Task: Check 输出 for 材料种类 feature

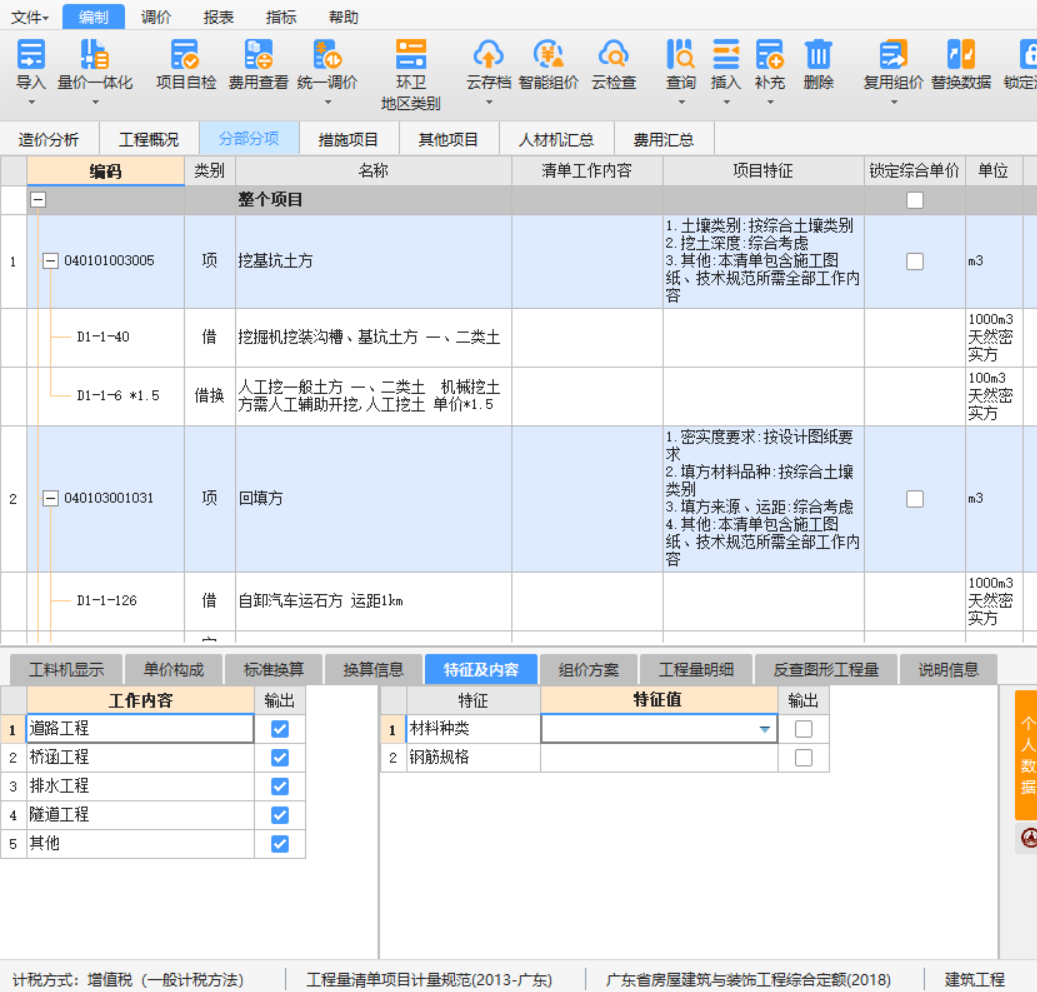Action: pyautogui.click(x=804, y=729)
